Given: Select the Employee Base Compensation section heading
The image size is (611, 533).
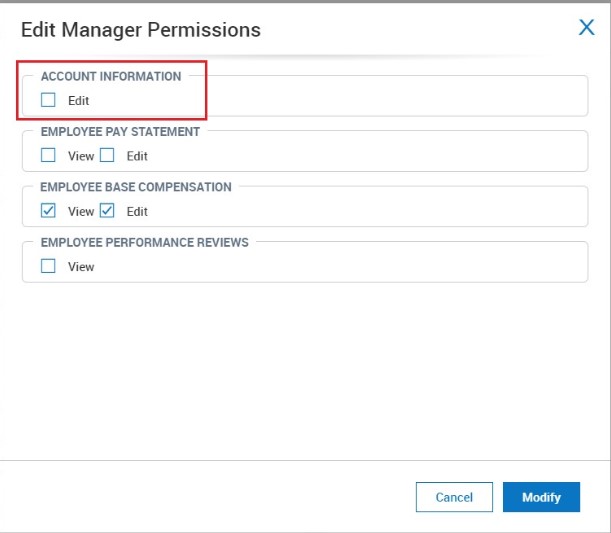Looking at the screenshot, I should [x=136, y=187].
